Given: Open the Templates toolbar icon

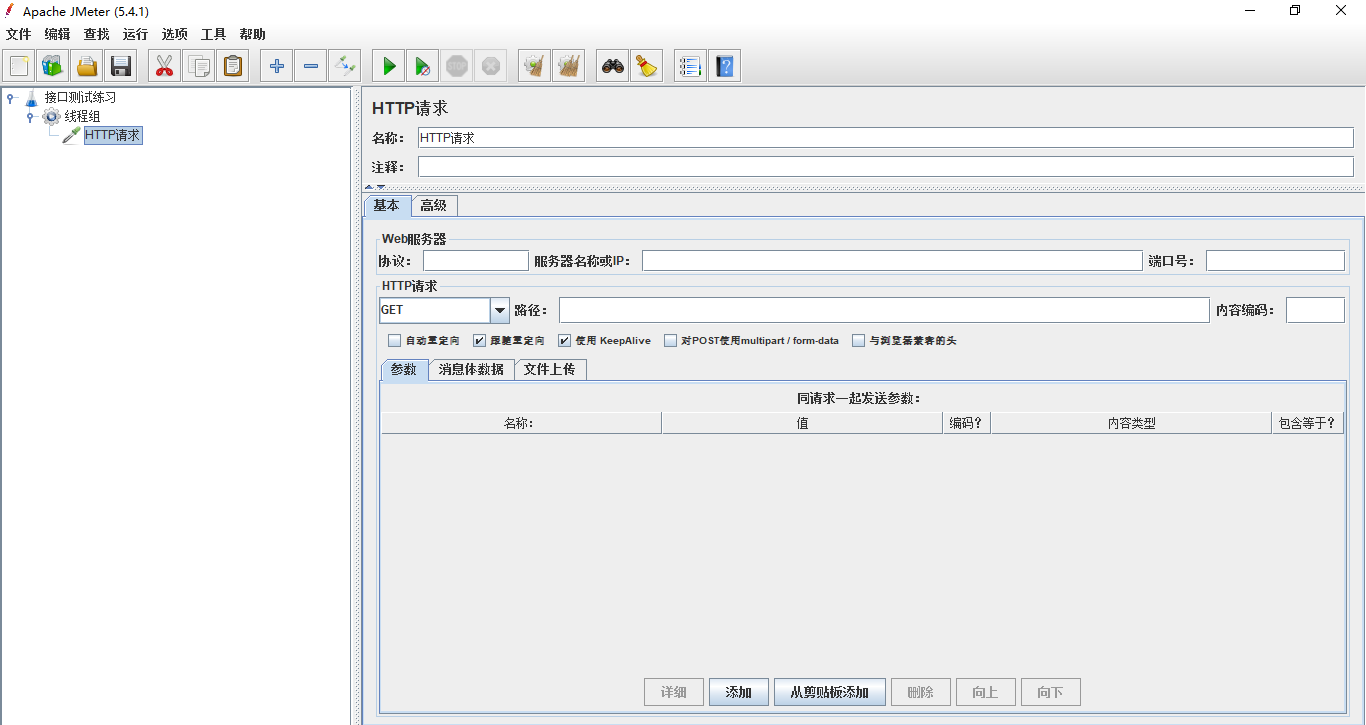Looking at the screenshot, I should (x=53, y=66).
